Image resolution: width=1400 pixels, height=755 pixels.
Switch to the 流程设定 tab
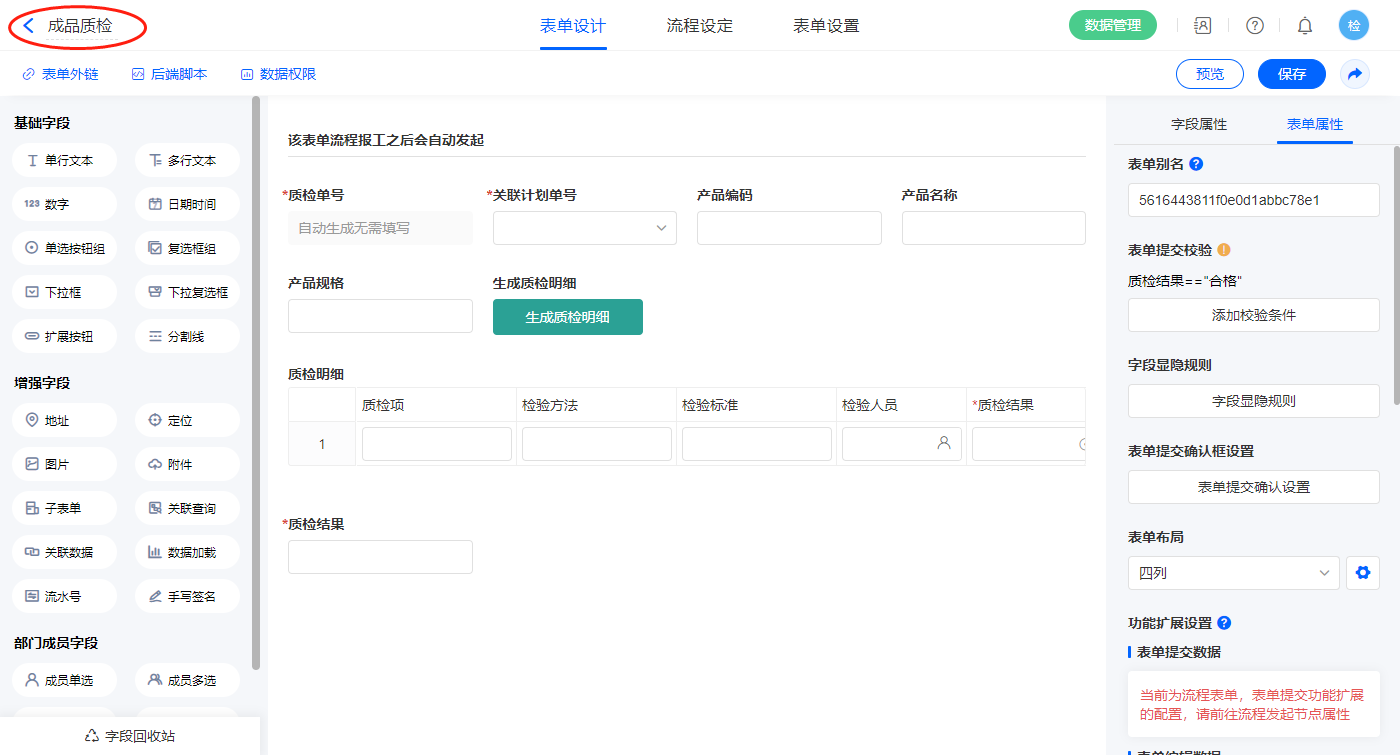click(x=700, y=26)
